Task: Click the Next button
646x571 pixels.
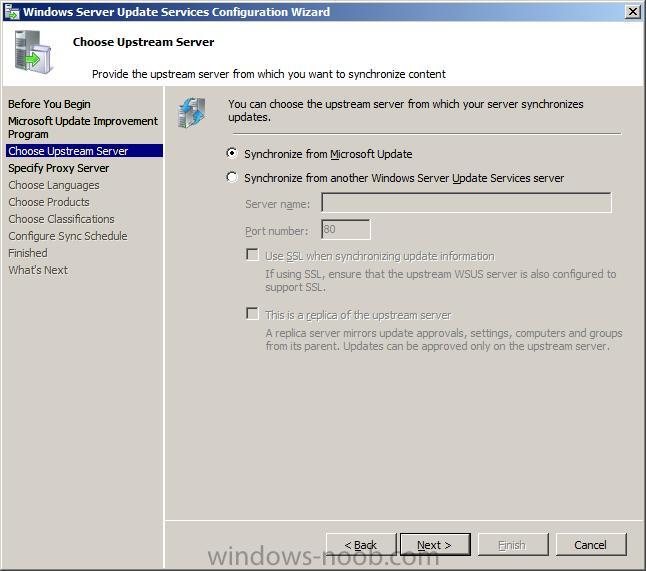Action: [435, 545]
